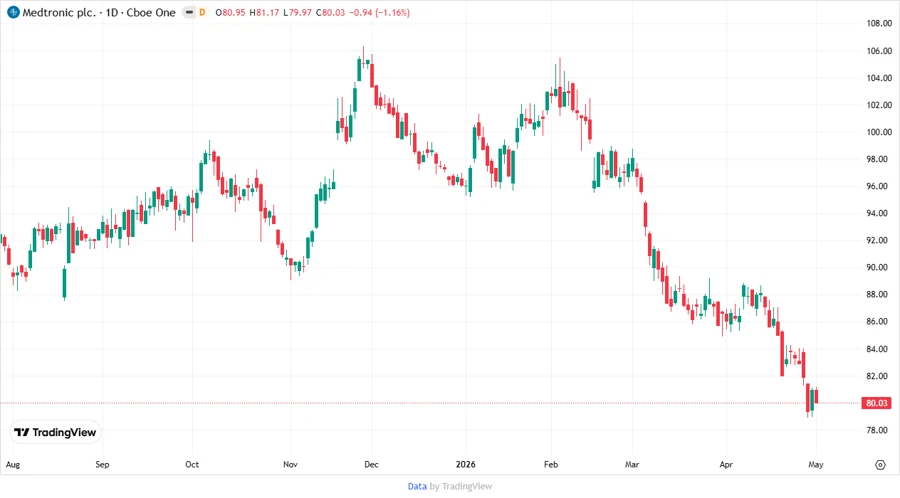Click the 100.00 price axis label
Screen dimensions: 900x498
(x=879, y=132)
